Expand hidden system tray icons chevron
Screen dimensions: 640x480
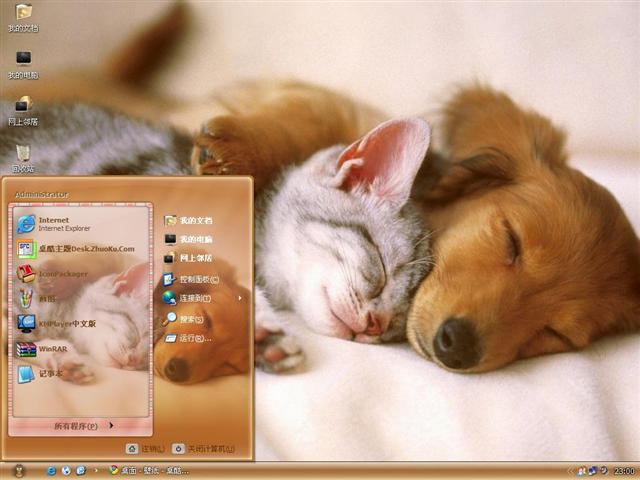pos(569,471)
